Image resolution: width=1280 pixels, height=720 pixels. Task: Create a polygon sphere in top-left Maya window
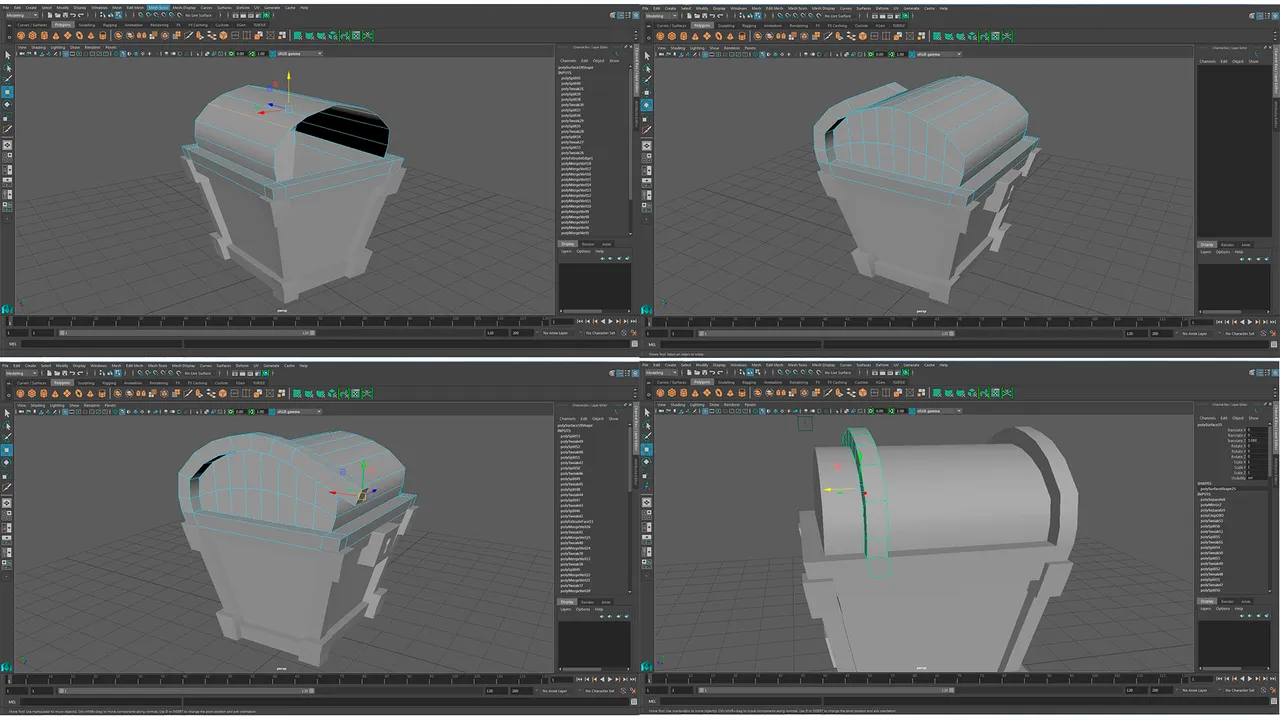(x=20, y=34)
